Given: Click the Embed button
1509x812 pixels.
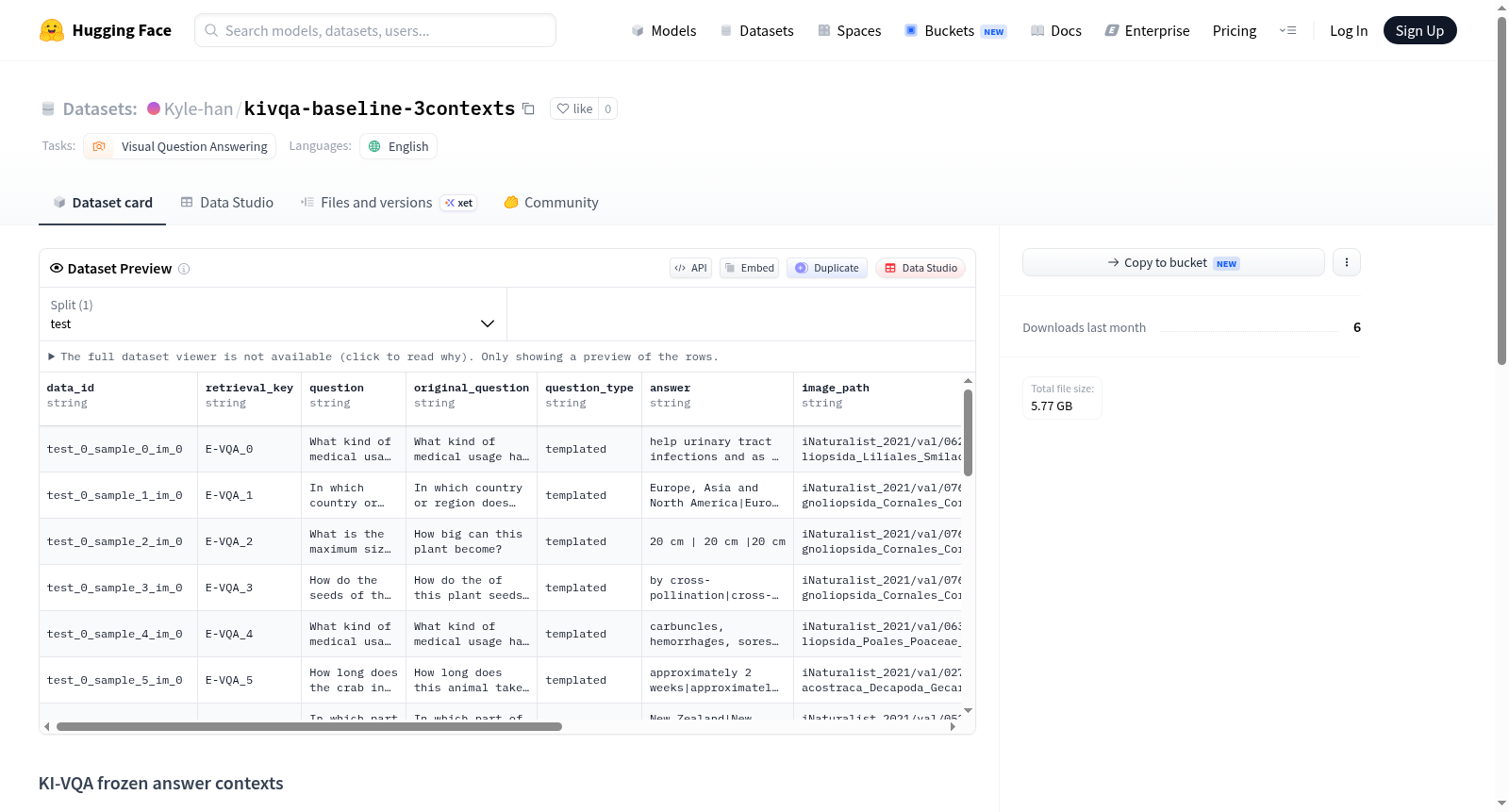Looking at the screenshot, I should (x=750, y=268).
